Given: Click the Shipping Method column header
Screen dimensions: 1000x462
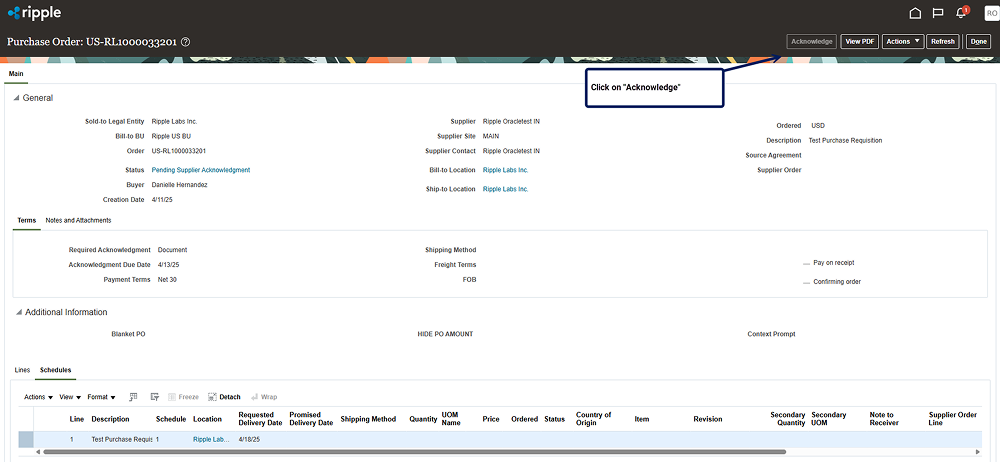Looking at the screenshot, I should tap(369, 419).
